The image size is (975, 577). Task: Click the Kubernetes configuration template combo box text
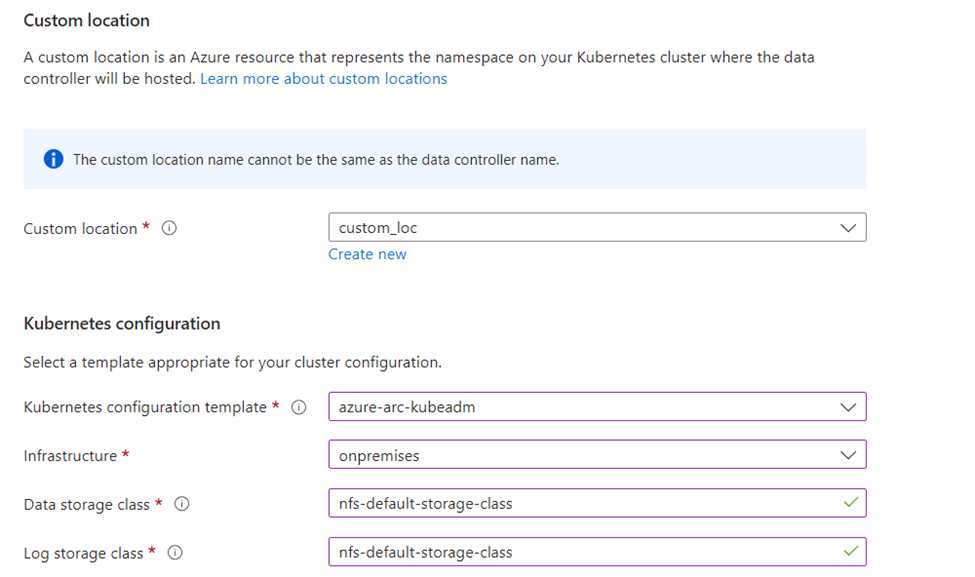click(407, 407)
